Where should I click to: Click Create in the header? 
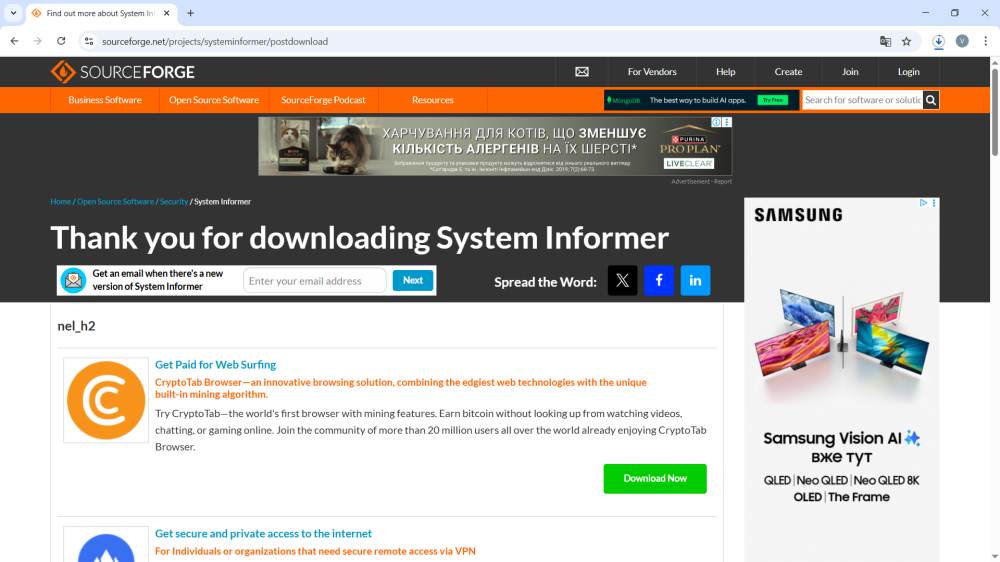click(x=788, y=72)
